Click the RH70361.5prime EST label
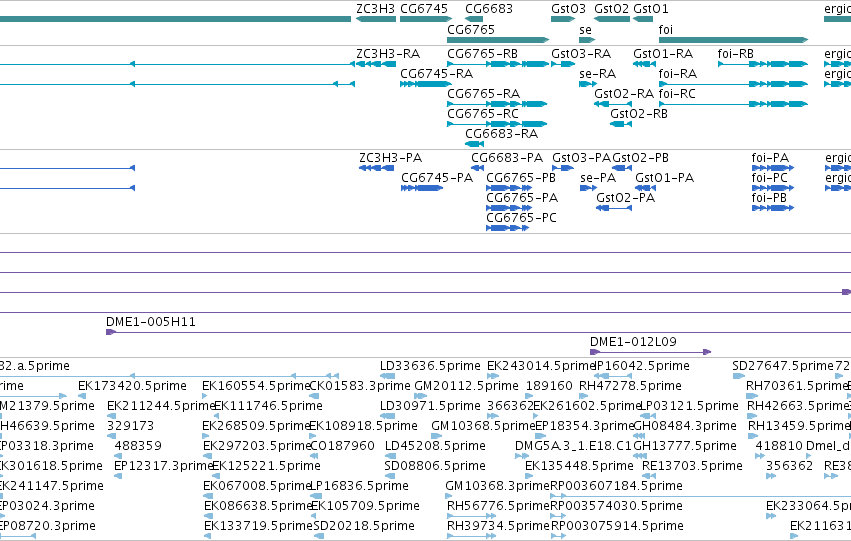Screen dimensions: 851x541 coord(797,386)
